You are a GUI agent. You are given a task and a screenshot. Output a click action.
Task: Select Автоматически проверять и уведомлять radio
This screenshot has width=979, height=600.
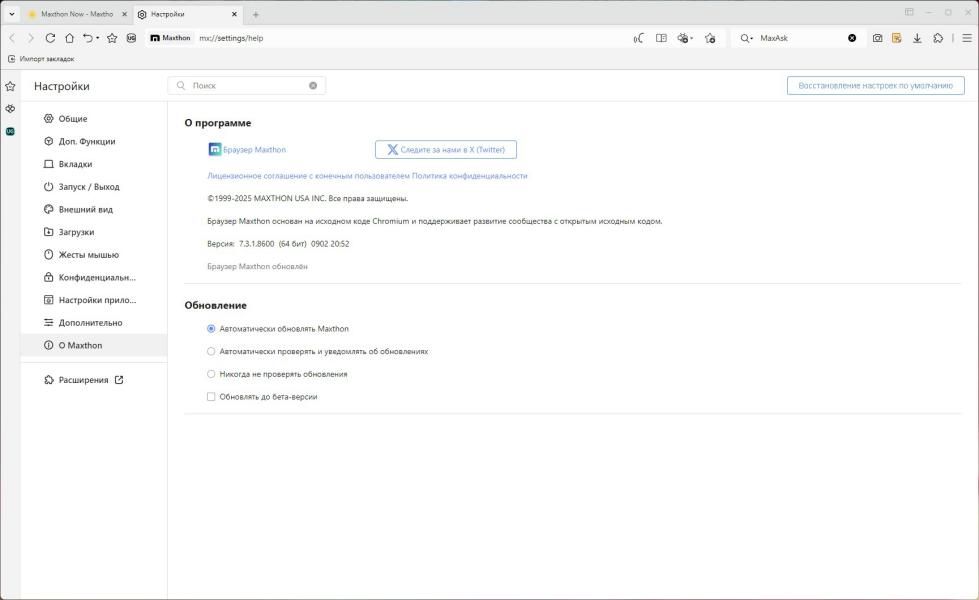tap(211, 352)
